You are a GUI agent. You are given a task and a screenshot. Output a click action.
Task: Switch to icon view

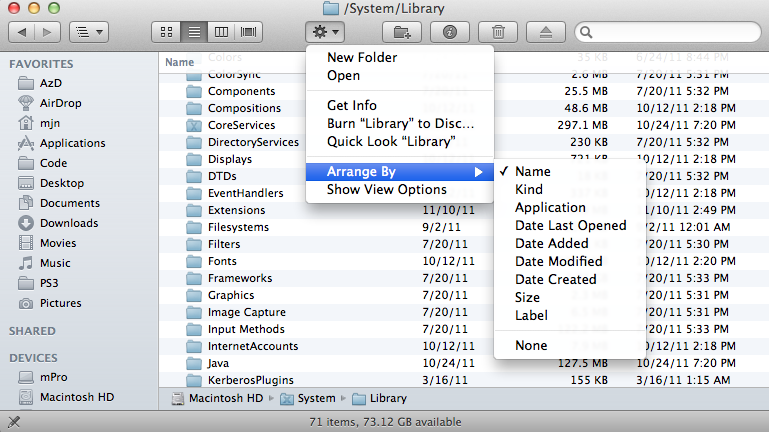click(x=166, y=32)
